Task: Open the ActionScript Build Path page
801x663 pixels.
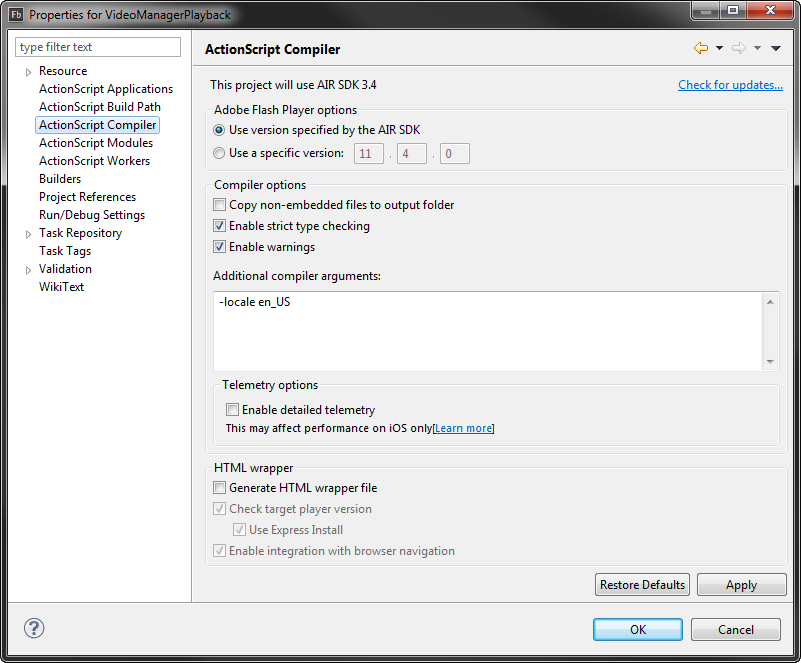Action: (100, 107)
